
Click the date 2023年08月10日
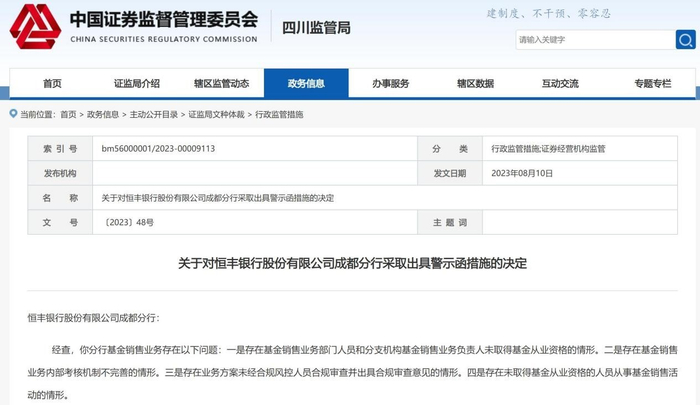point(522,173)
